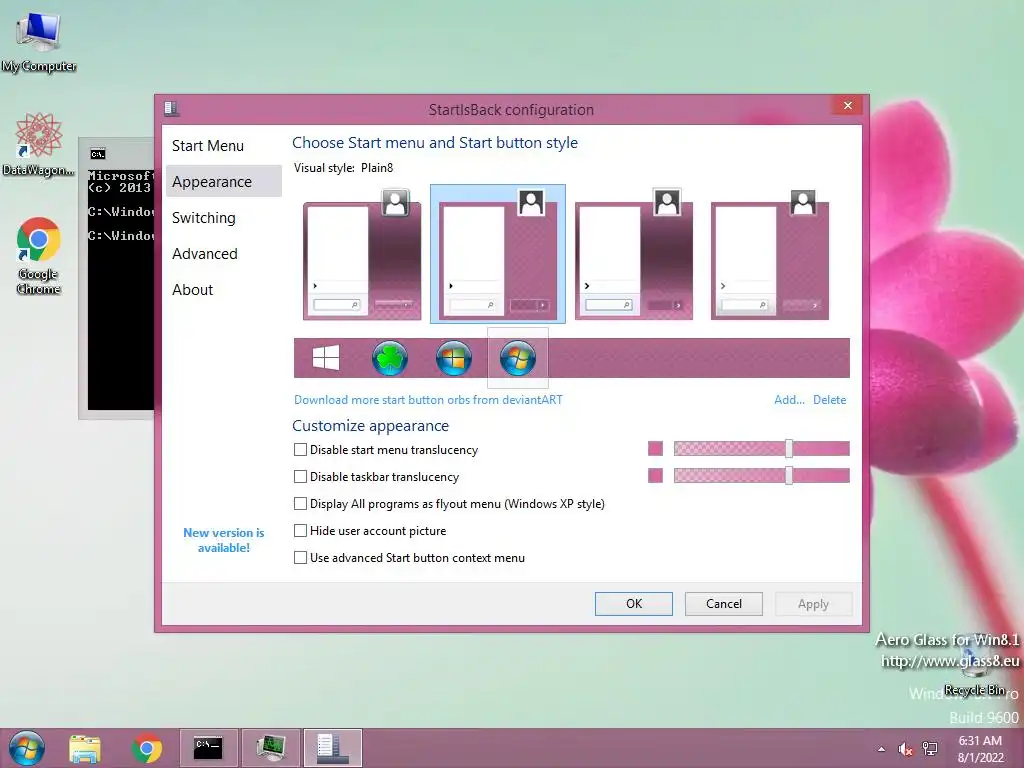Open the Start Menu settings tab
The height and width of the screenshot is (768, 1024).
223,146
